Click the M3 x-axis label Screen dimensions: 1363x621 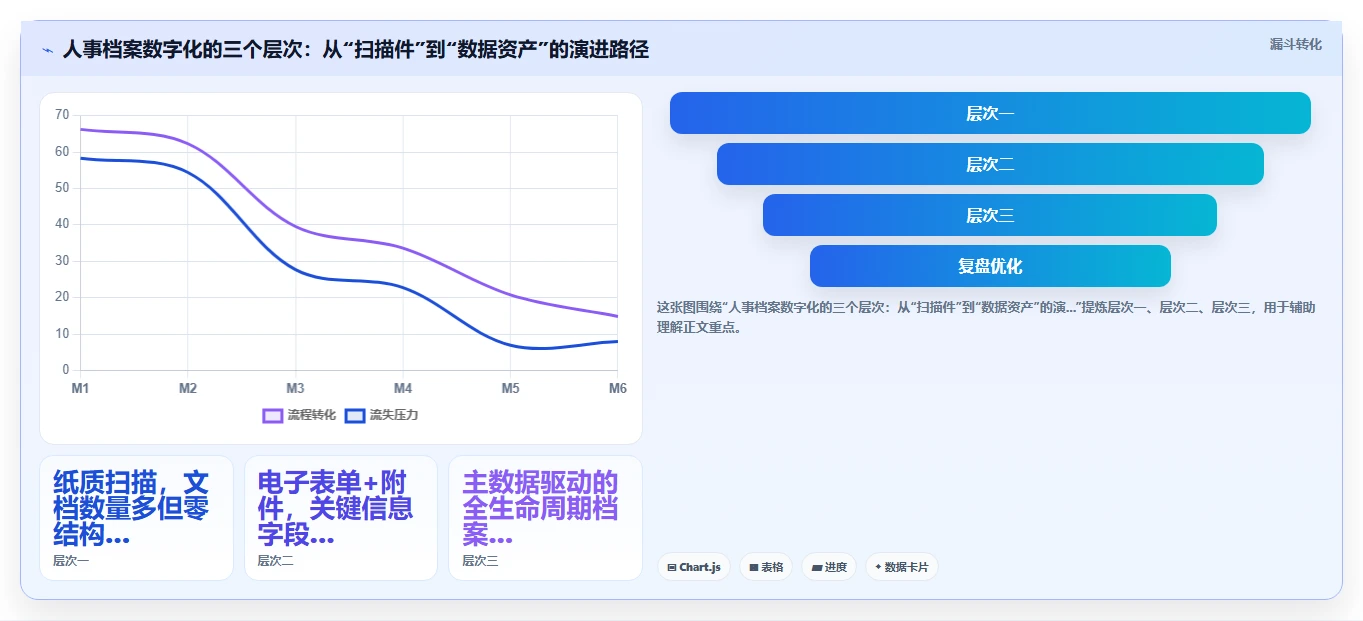click(x=295, y=388)
